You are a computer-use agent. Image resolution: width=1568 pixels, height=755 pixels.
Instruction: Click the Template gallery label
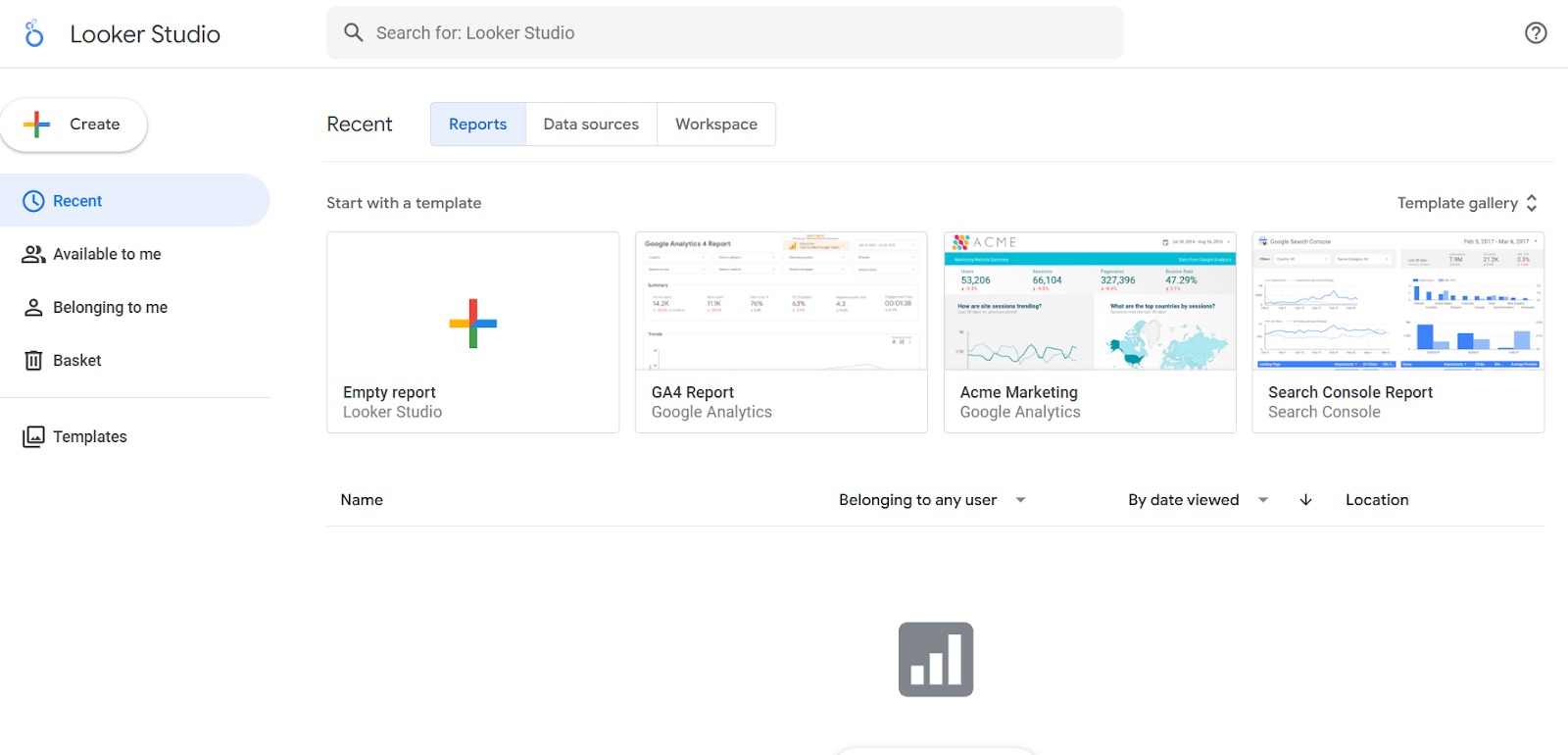[1457, 203]
